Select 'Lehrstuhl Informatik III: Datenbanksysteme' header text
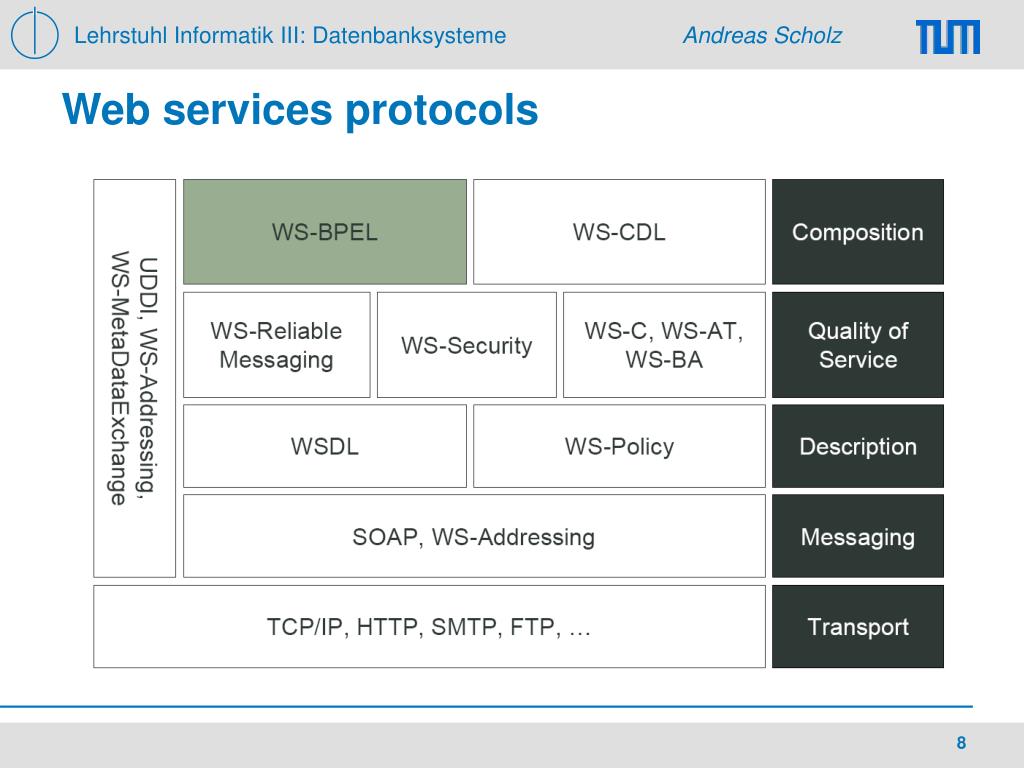1024x768 pixels. coord(290,35)
